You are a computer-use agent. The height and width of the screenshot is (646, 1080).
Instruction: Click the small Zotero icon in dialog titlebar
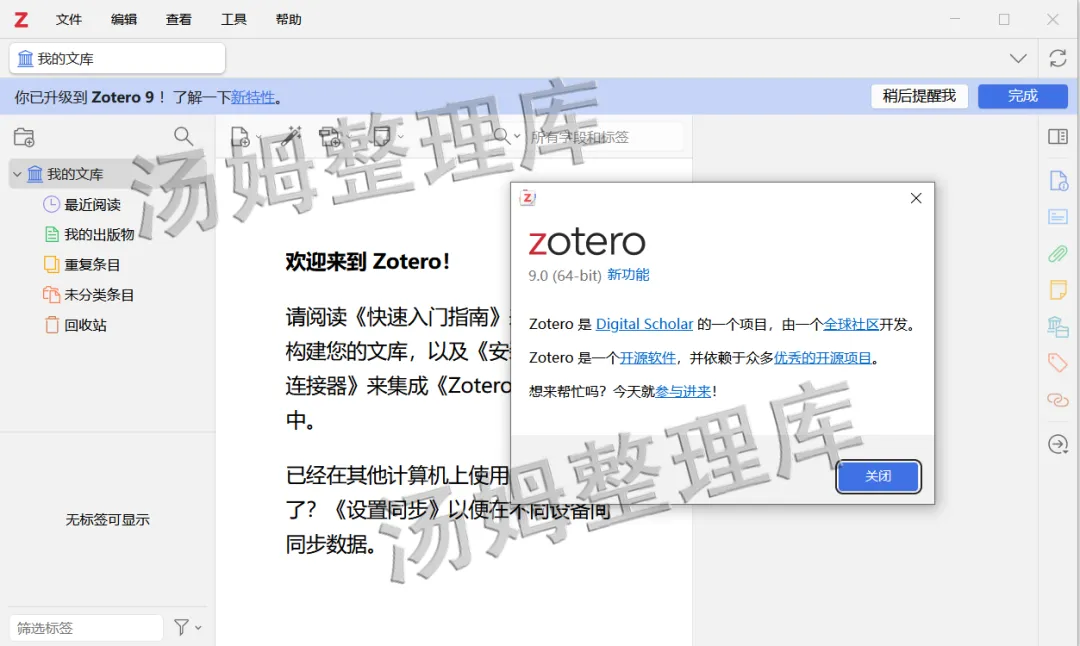[528, 198]
